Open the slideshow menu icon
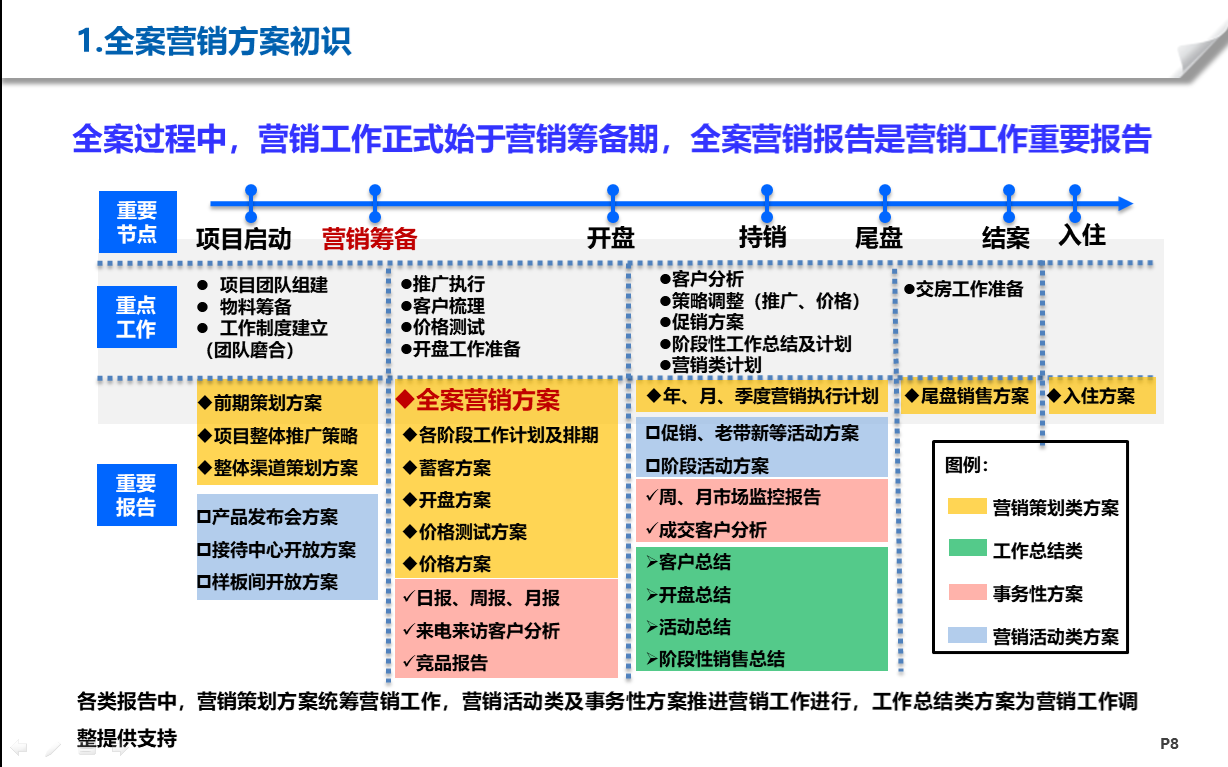Image resolution: width=1228 pixels, height=767 pixels. (x=87, y=749)
